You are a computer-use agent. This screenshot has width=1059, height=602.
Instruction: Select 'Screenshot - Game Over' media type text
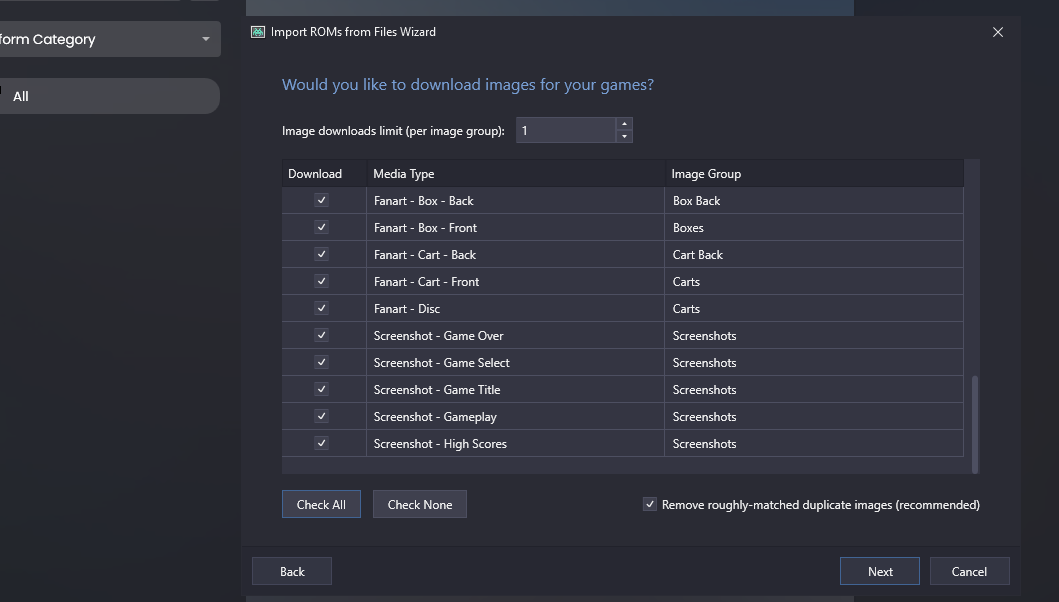coord(438,336)
